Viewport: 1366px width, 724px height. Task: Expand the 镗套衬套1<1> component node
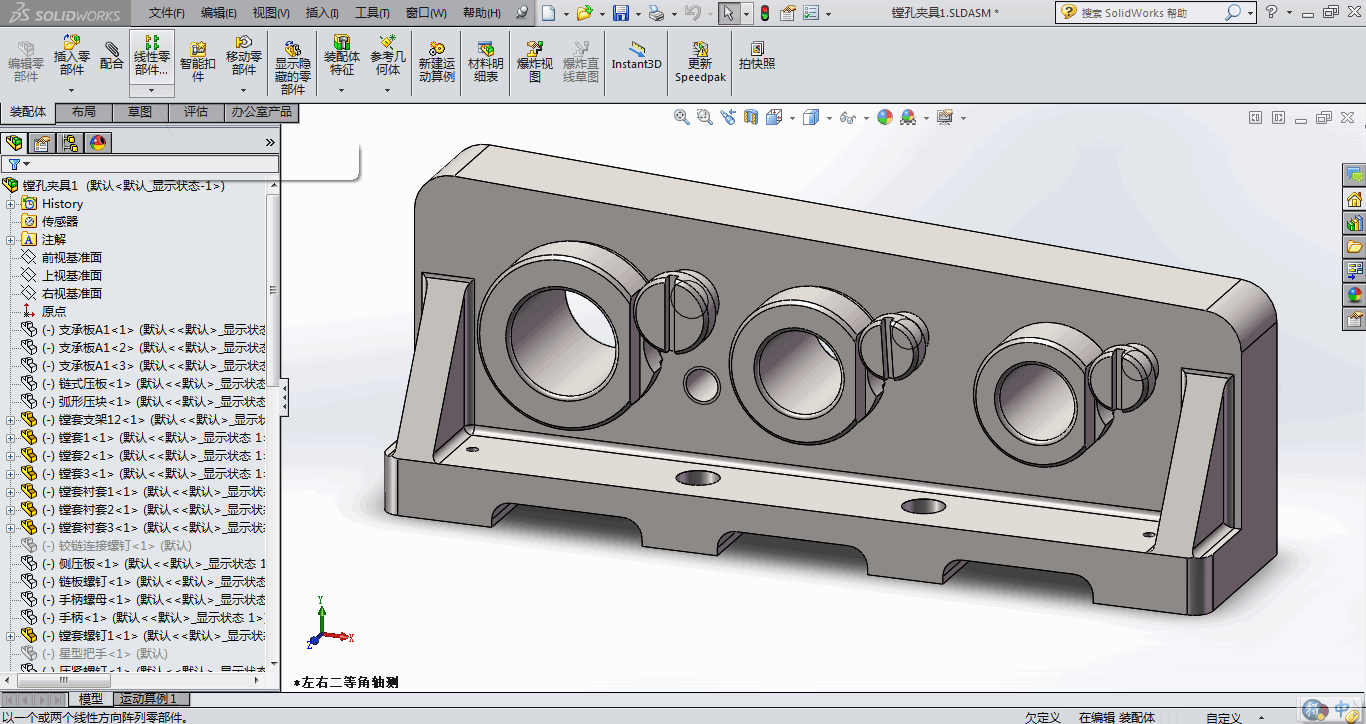[11, 492]
